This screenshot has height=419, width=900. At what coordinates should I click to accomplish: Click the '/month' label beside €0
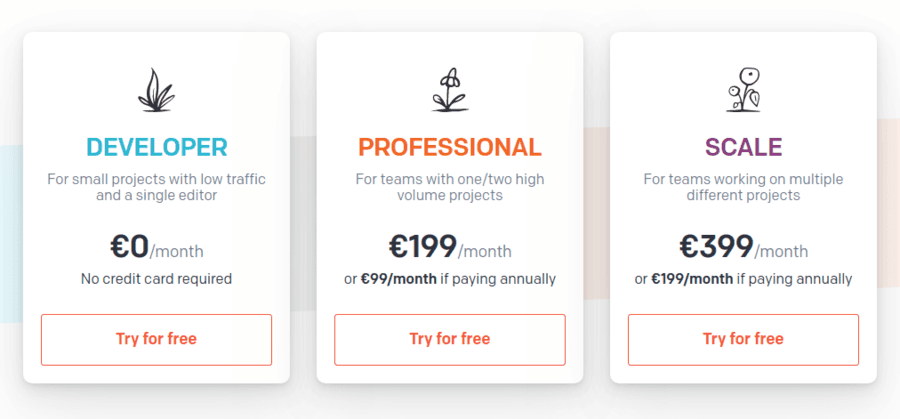coord(177,251)
